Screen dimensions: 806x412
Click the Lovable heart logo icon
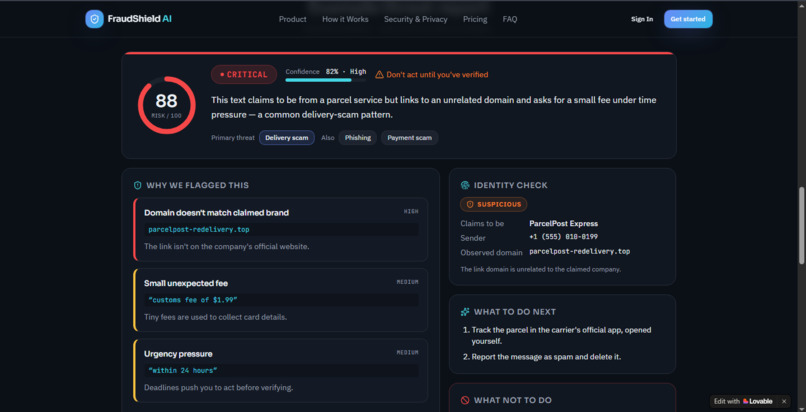coord(746,401)
